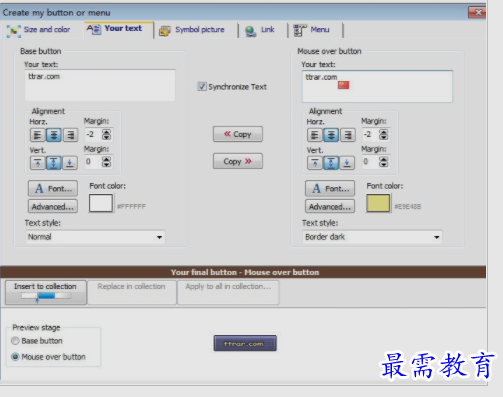Align Base button text to bottom
Viewport: 503px width, 397px height.
(x=70, y=163)
